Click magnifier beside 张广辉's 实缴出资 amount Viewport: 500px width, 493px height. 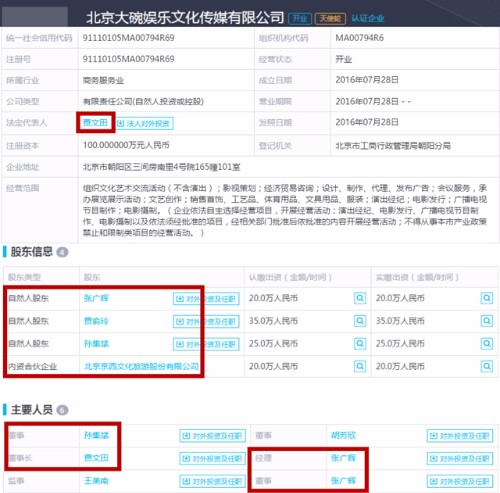[487, 298]
